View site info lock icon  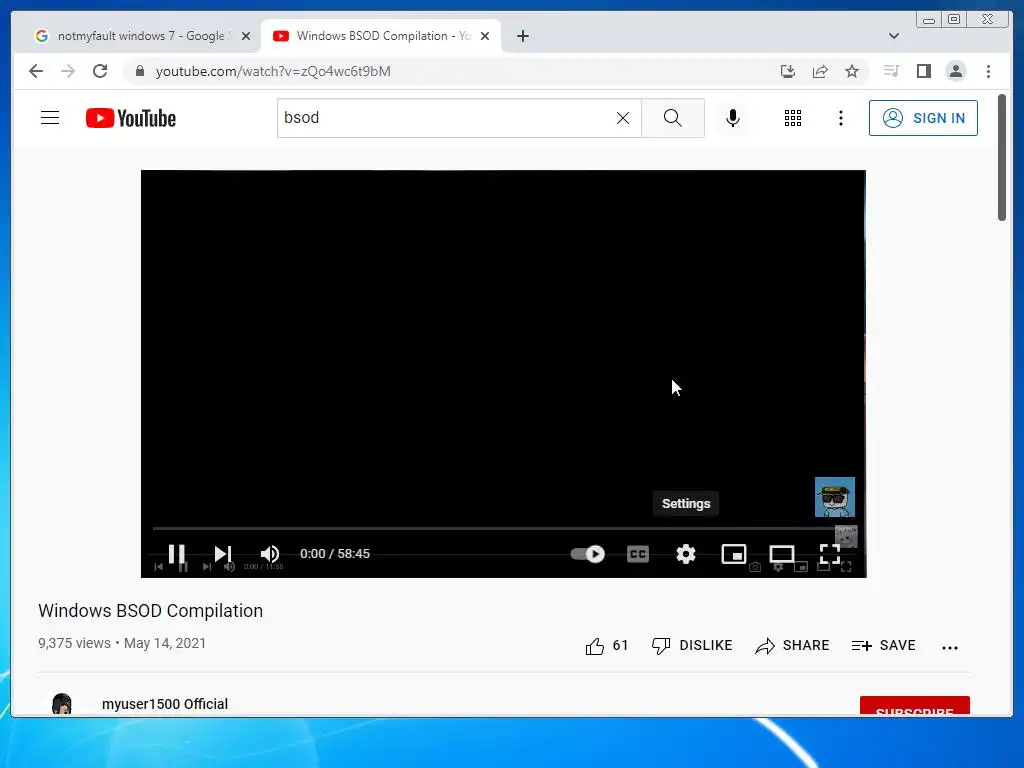click(139, 71)
